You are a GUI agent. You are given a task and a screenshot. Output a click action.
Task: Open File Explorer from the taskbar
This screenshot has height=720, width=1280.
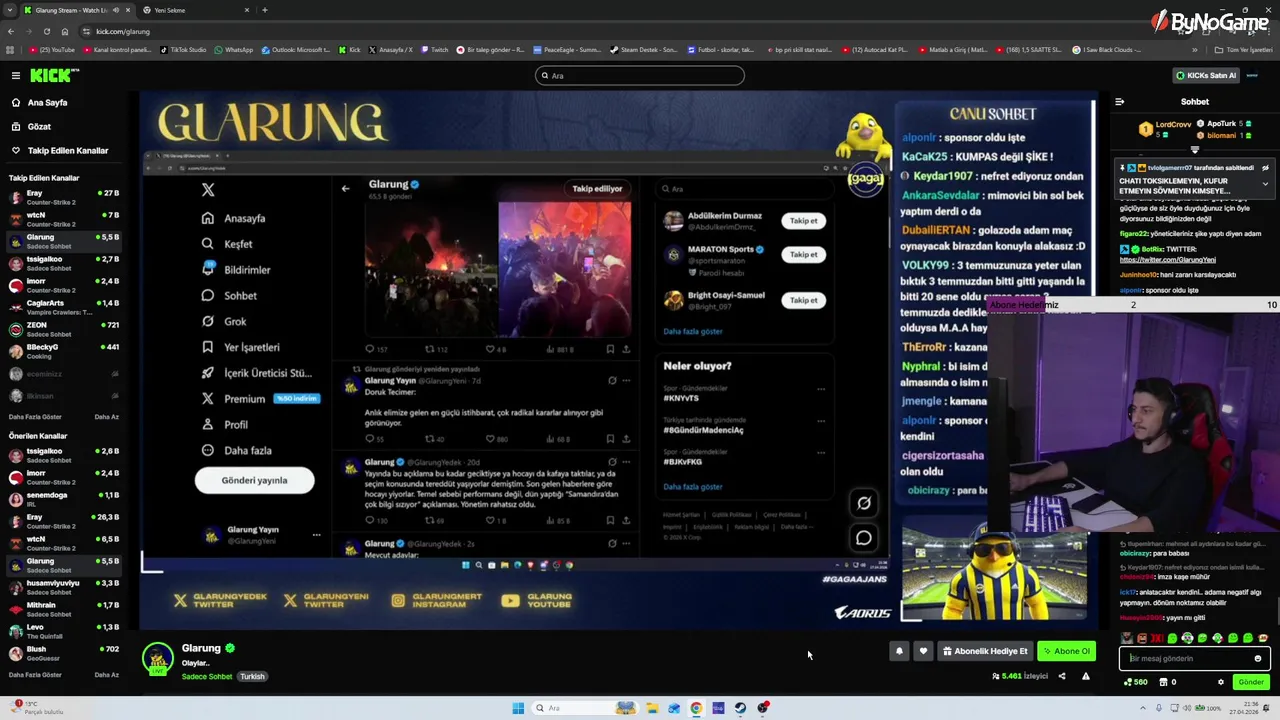point(652,708)
